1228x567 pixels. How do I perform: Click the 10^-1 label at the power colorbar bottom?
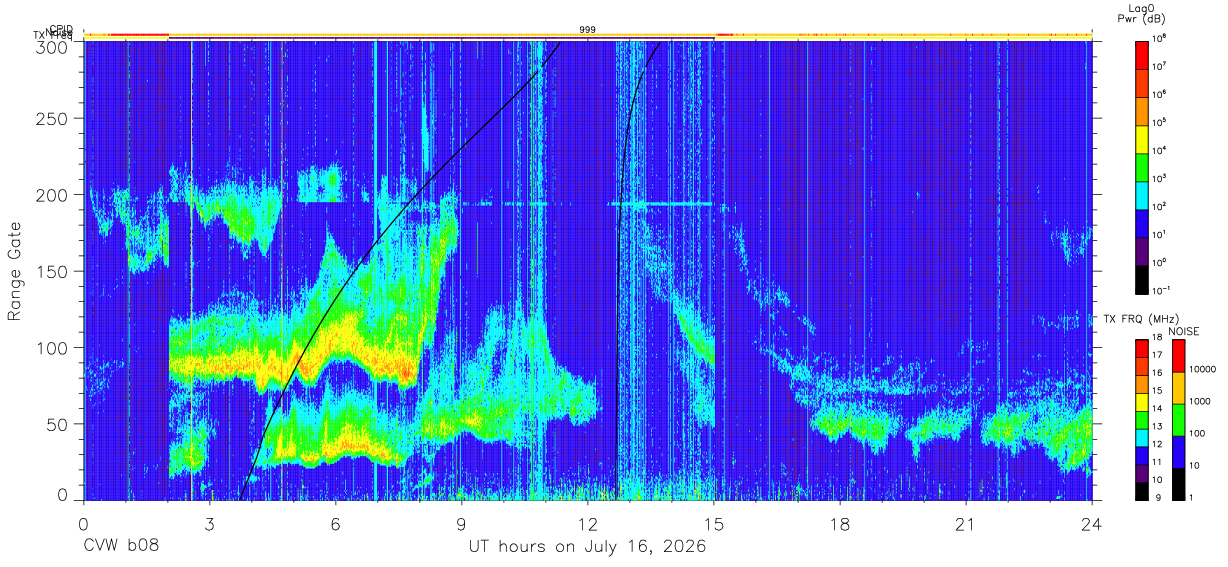click(x=1162, y=290)
